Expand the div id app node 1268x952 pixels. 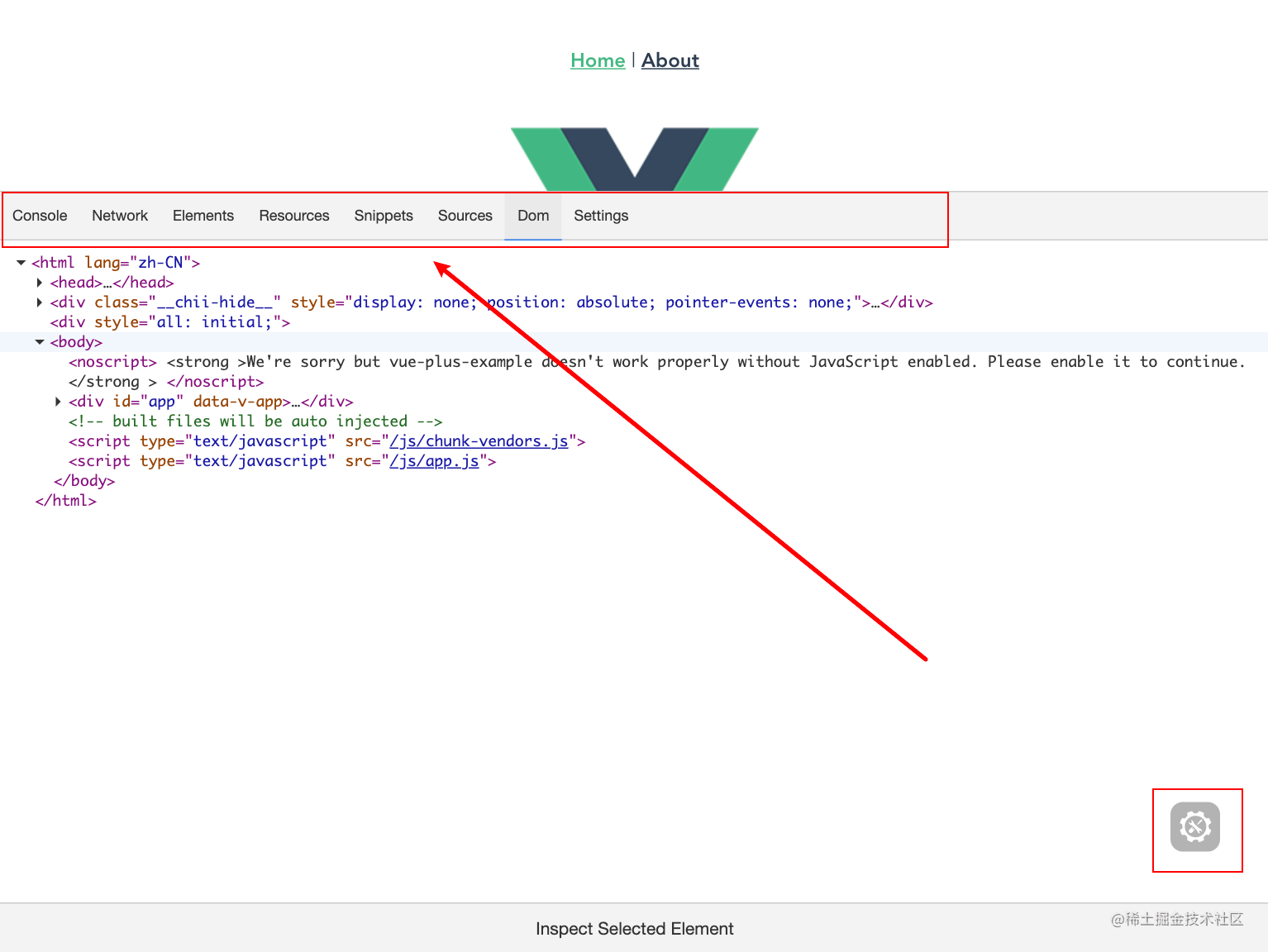57,401
